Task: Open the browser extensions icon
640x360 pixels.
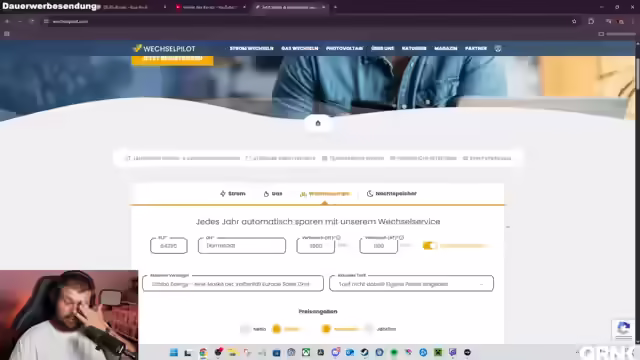Action: 591,21
